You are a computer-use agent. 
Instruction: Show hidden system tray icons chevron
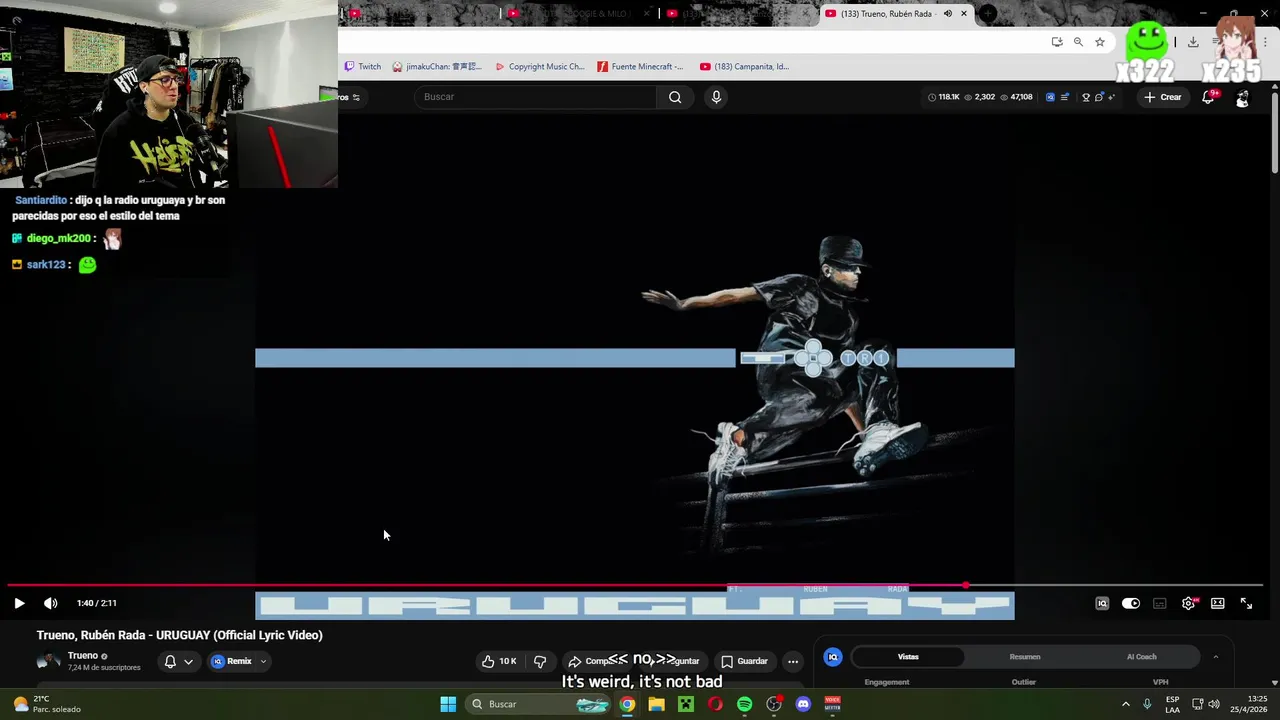(1125, 704)
